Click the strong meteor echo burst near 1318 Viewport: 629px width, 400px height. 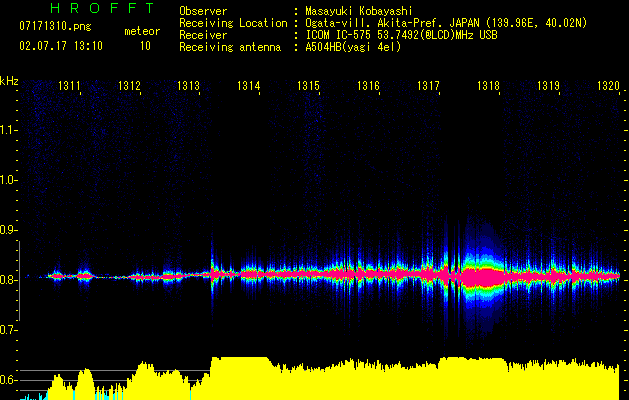(483, 277)
